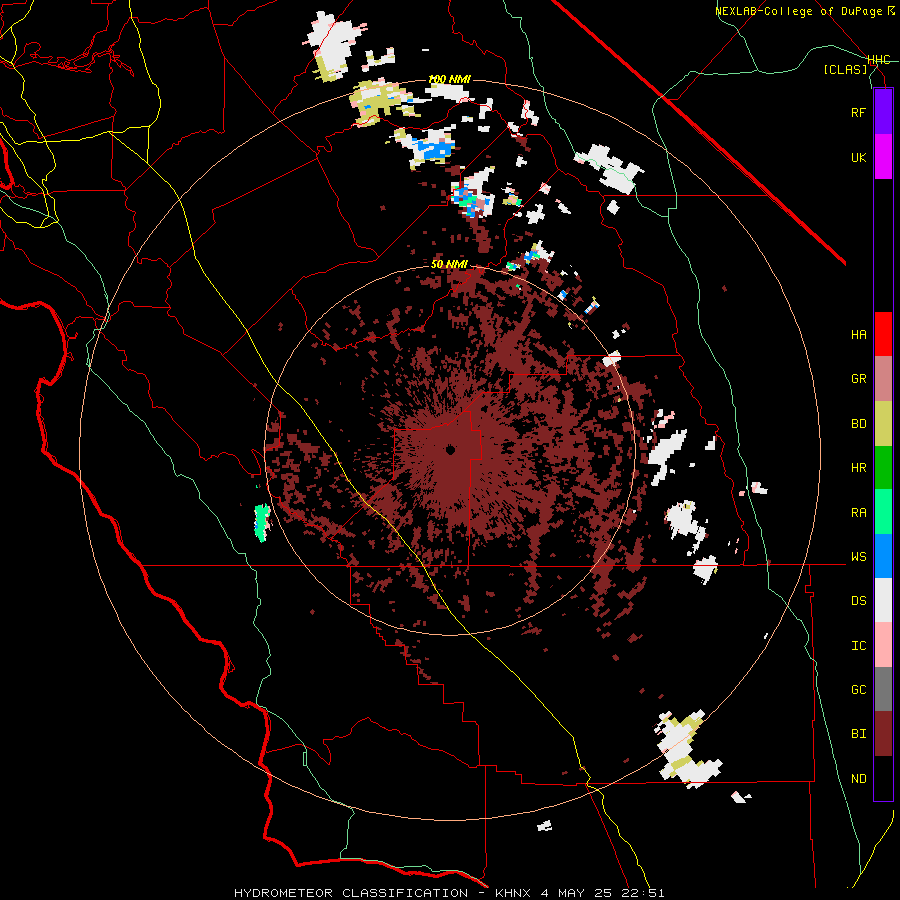This screenshot has height=900, width=900.
Task: Click the 100 NMI range ring label
Action: [x=449, y=79]
